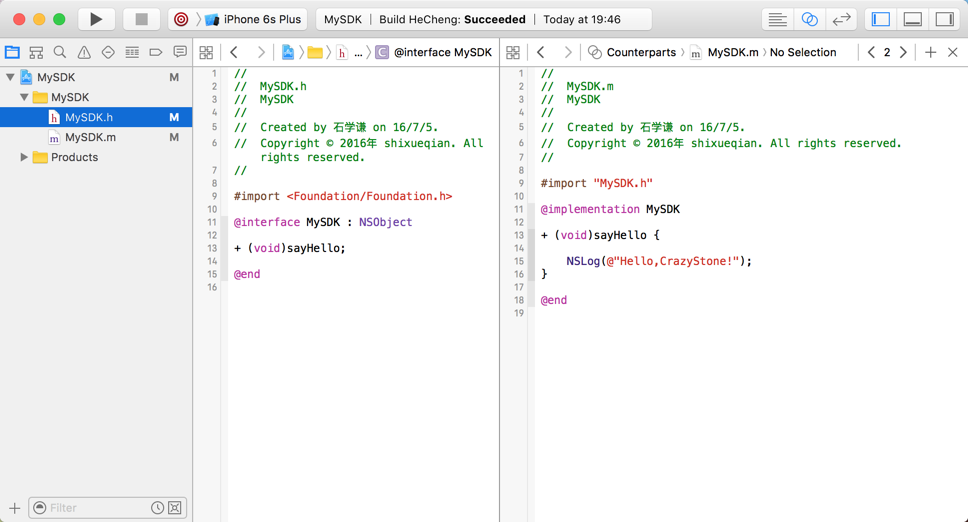
Task: Click the ellipsis in left jump bar
Action: (x=358, y=53)
